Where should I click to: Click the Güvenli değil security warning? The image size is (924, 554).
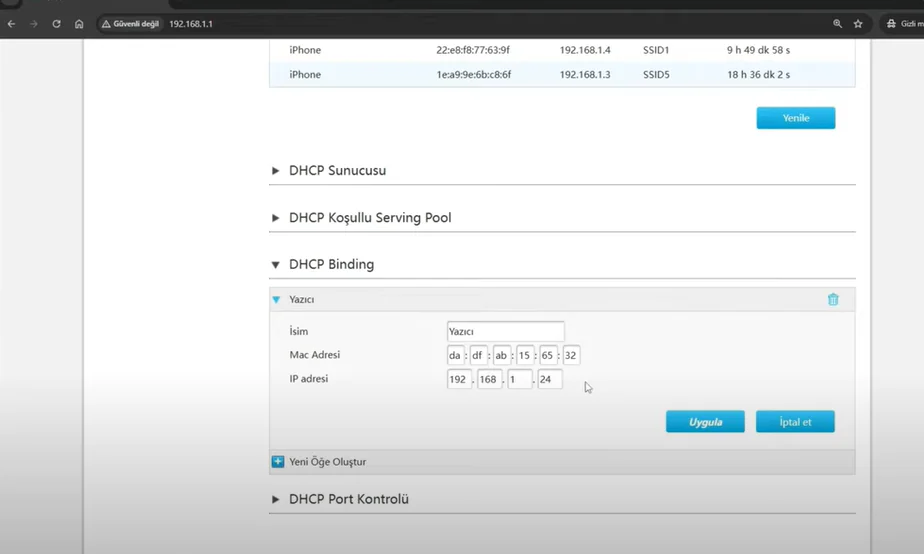[131, 23]
